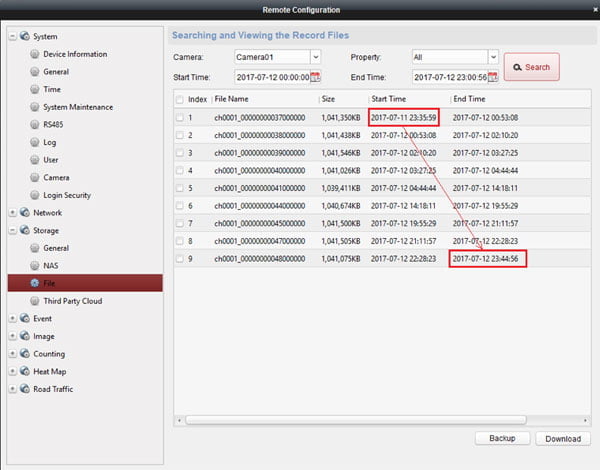600x470 pixels.
Task: Tick the checkbox for record file 9
Action: point(180,259)
